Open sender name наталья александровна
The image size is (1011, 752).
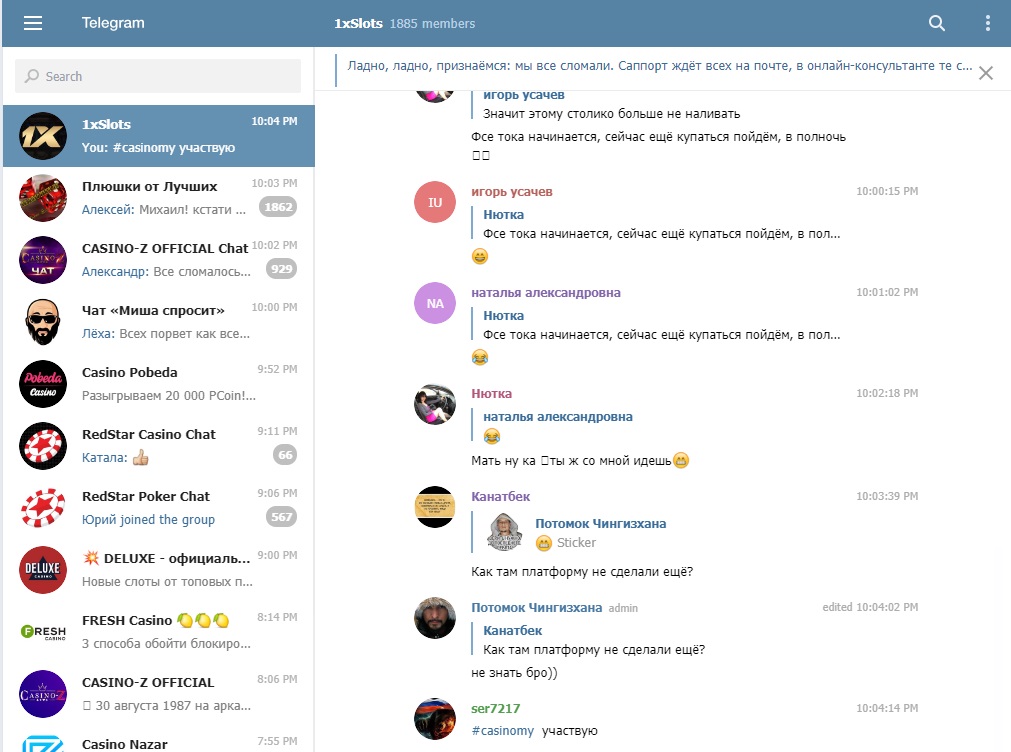545,293
